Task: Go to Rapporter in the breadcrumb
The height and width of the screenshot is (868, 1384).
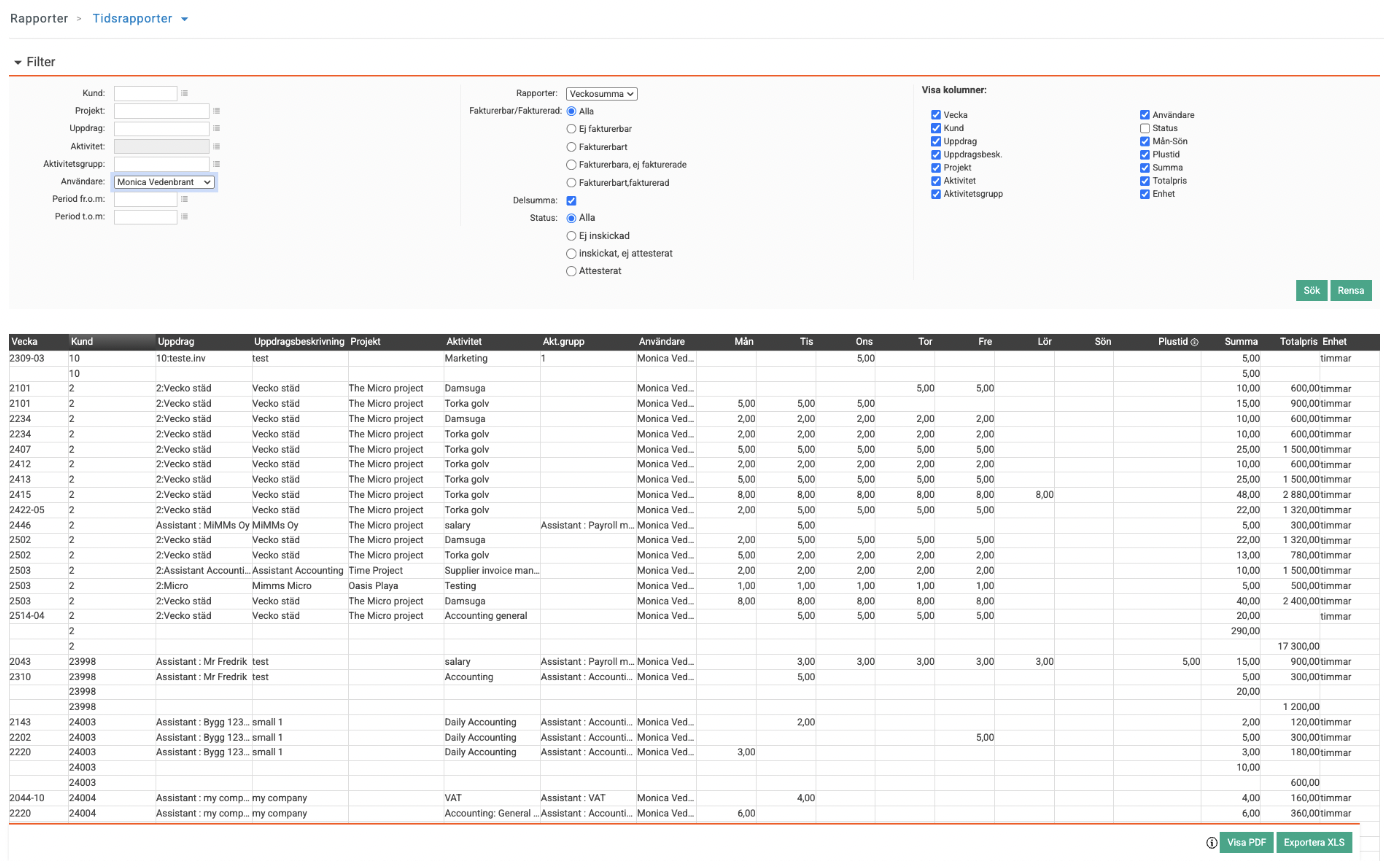Action: pyautogui.click(x=39, y=19)
